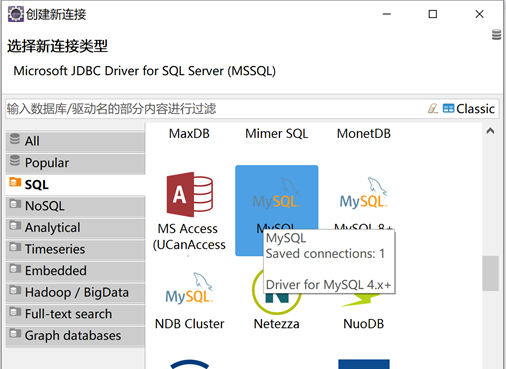506x369 pixels.
Task: Choose the Mimer SQL driver entry
Action: [x=277, y=134]
